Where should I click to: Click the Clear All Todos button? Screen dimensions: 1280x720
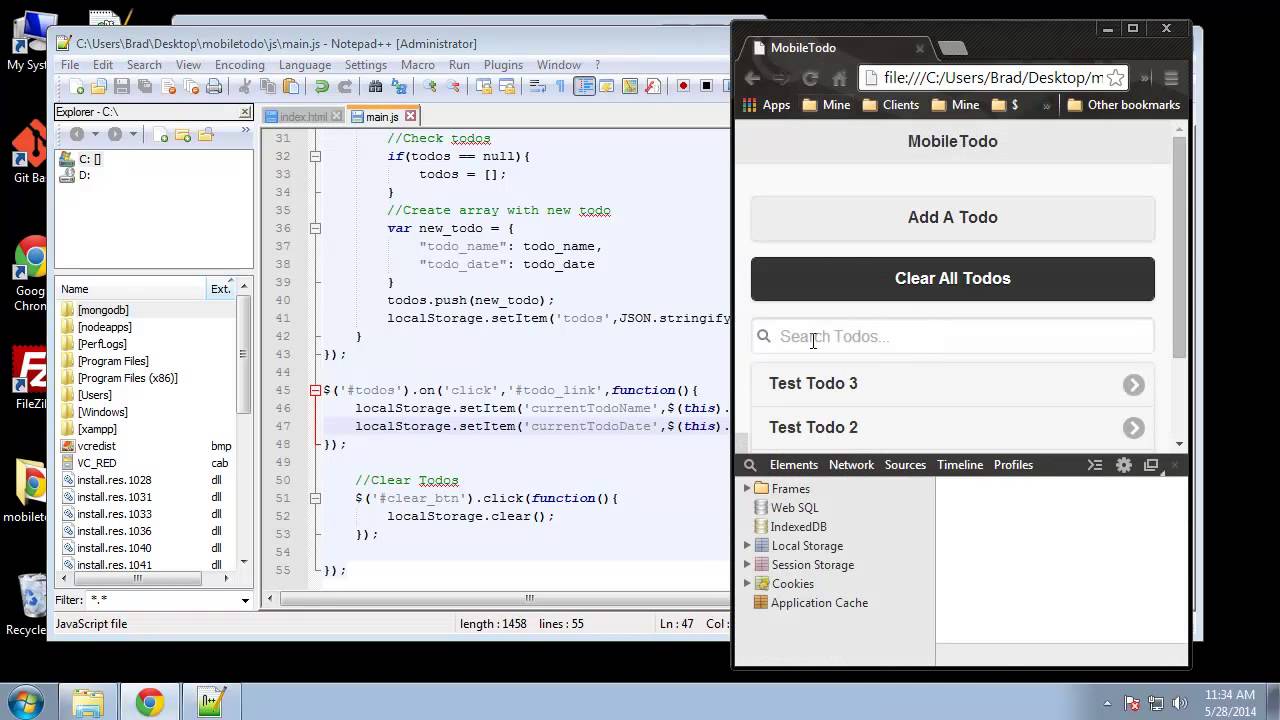click(953, 279)
